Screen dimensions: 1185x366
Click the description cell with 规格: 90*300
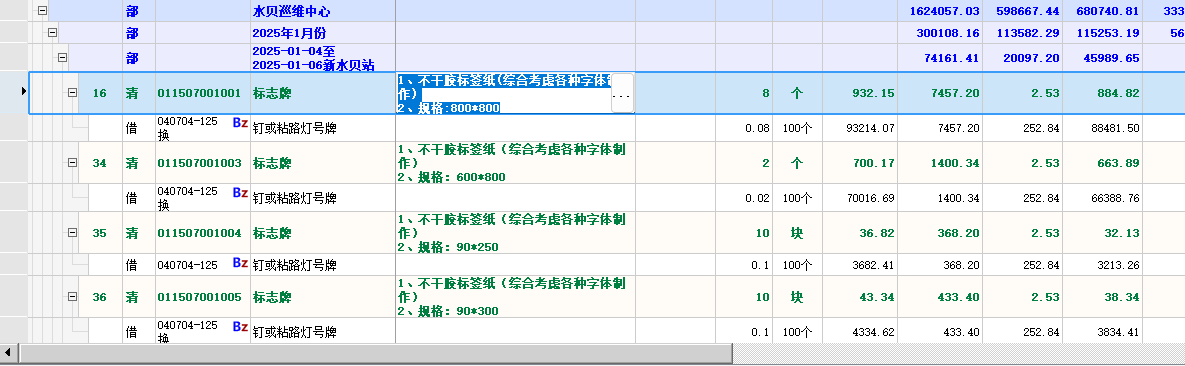click(515, 297)
